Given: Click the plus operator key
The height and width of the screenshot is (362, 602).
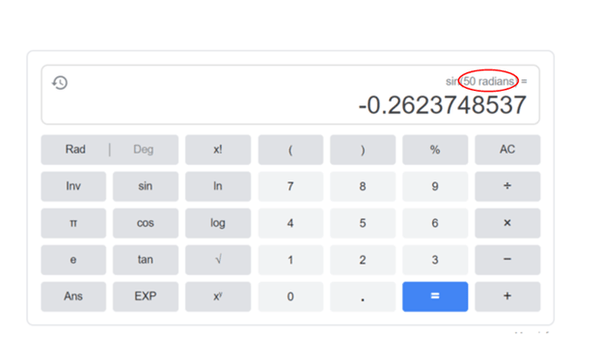Looking at the screenshot, I should (507, 296).
